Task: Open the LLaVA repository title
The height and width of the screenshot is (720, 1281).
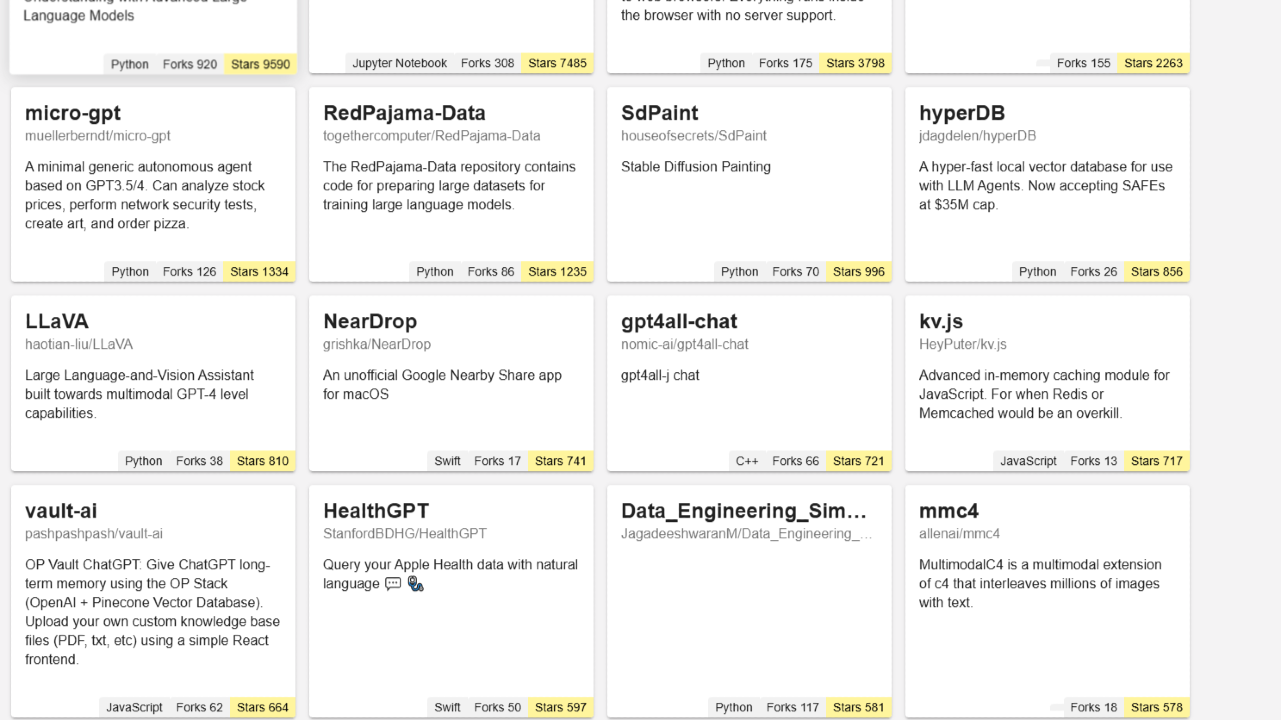Action: pyautogui.click(x=57, y=321)
